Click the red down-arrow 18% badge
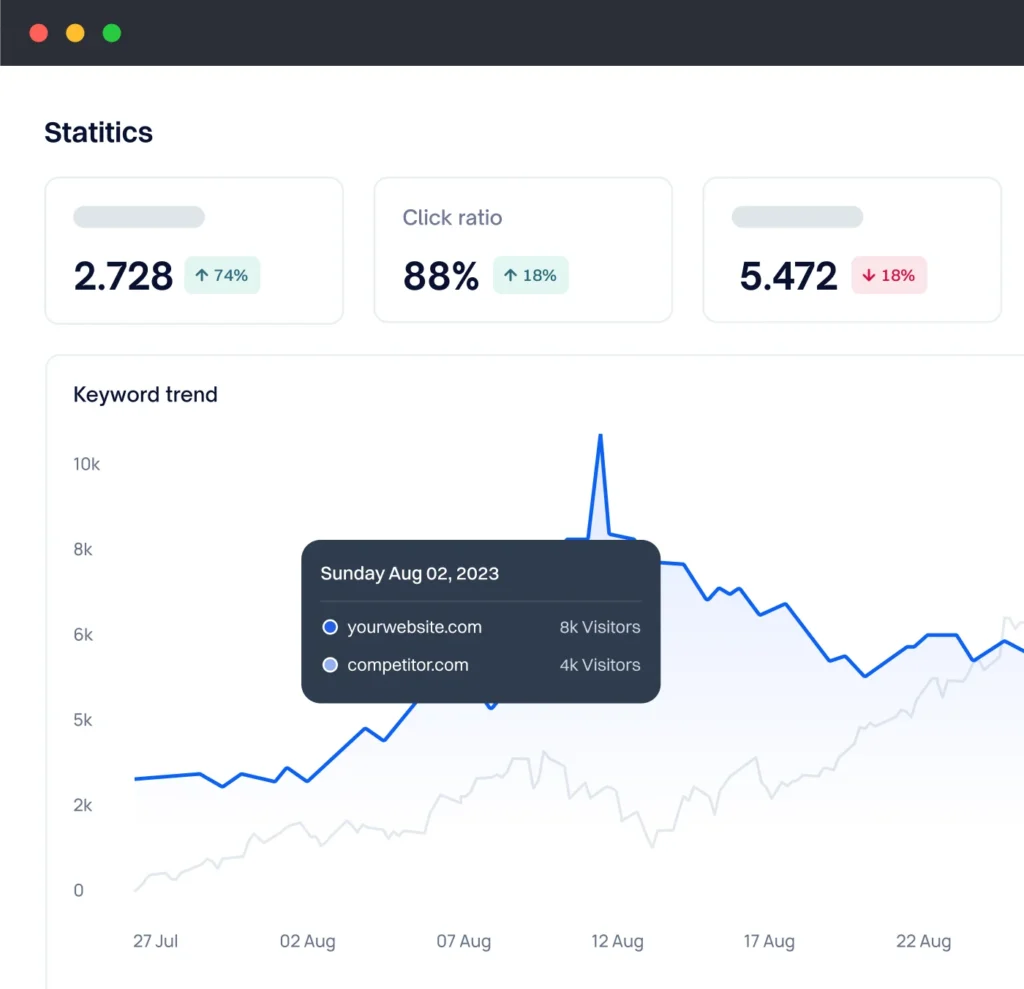 click(889, 275)
